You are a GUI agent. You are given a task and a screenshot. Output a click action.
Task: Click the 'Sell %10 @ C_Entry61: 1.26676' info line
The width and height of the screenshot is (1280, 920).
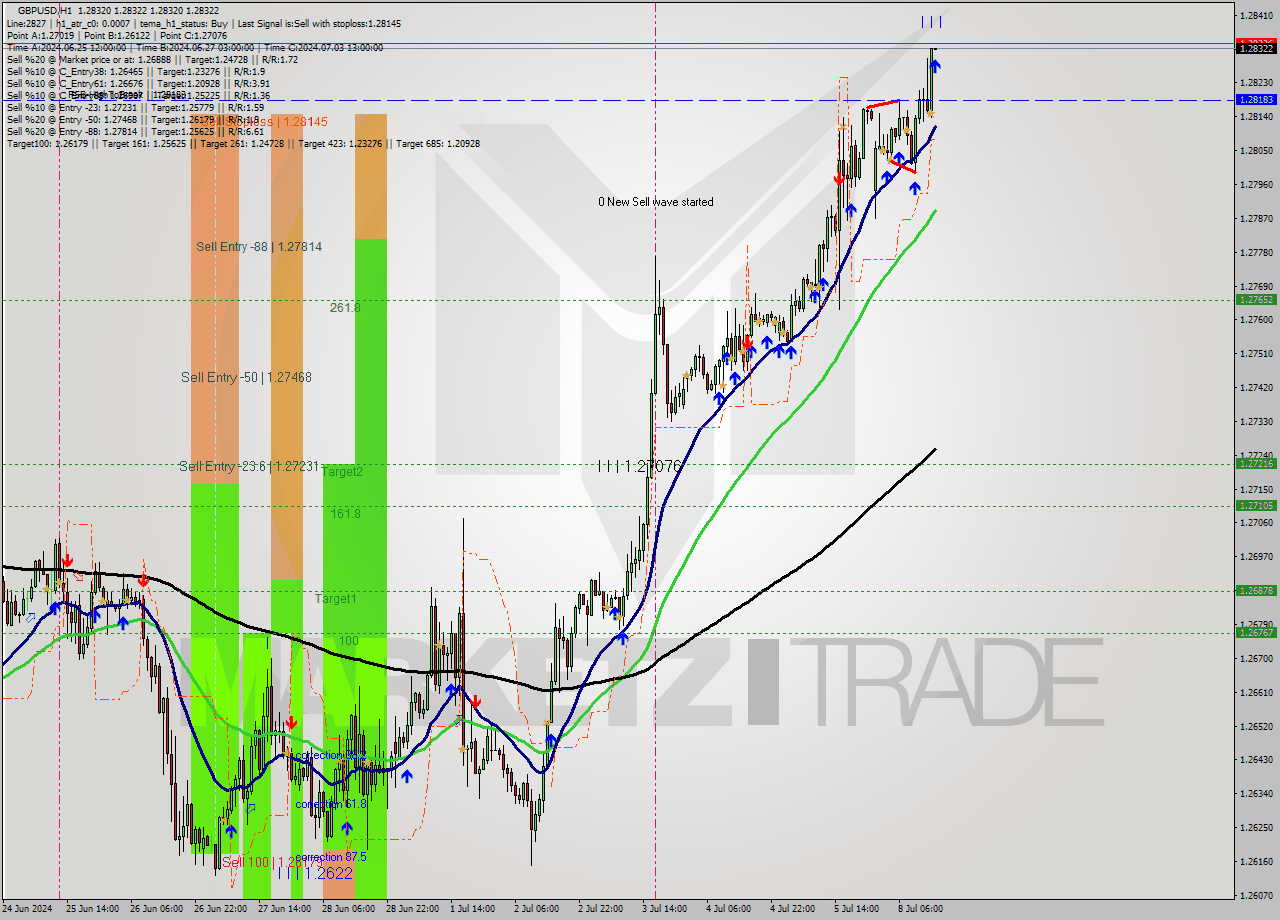(136, 83)
